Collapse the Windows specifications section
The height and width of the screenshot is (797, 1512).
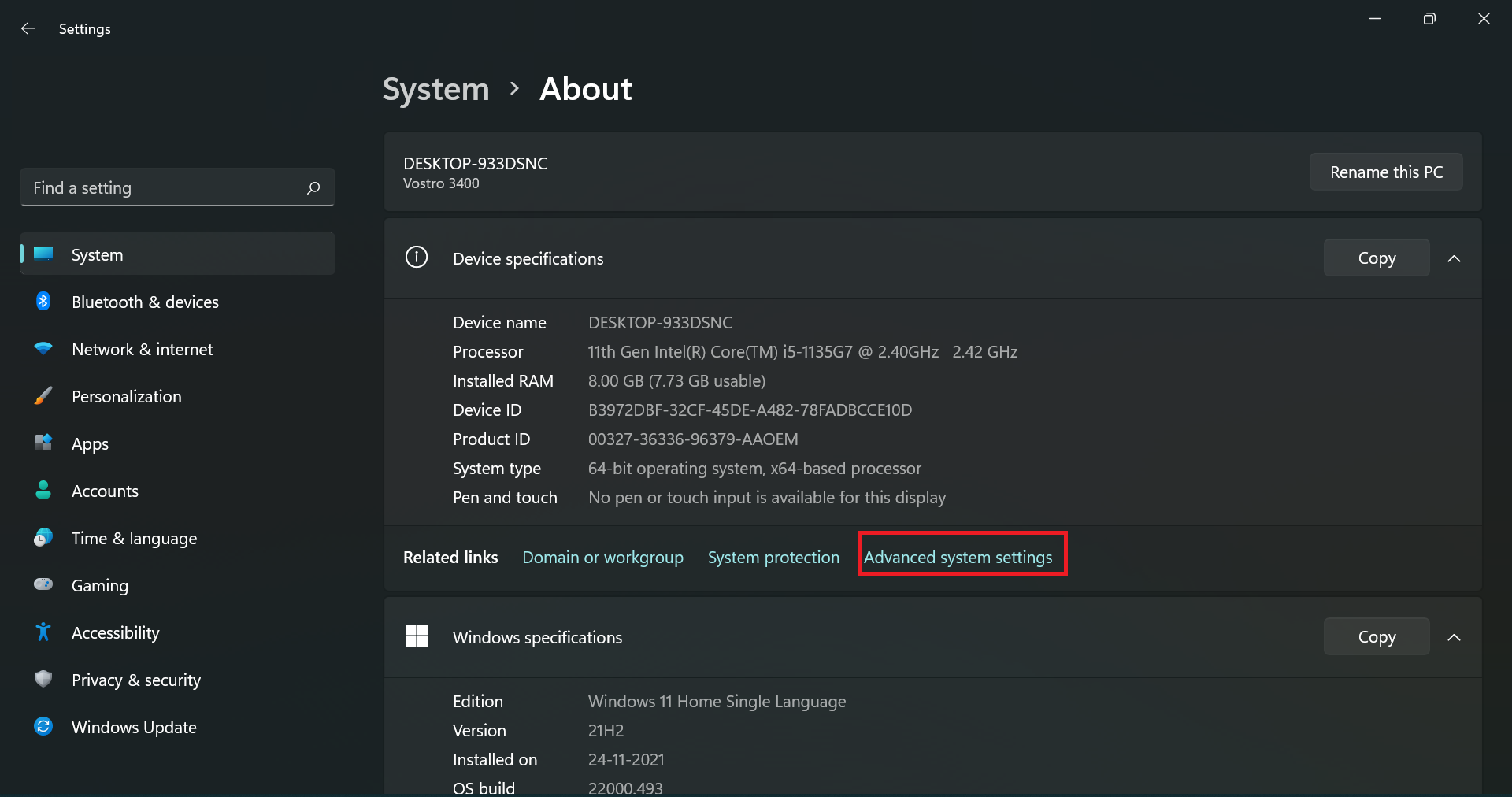coord(1454,637)
